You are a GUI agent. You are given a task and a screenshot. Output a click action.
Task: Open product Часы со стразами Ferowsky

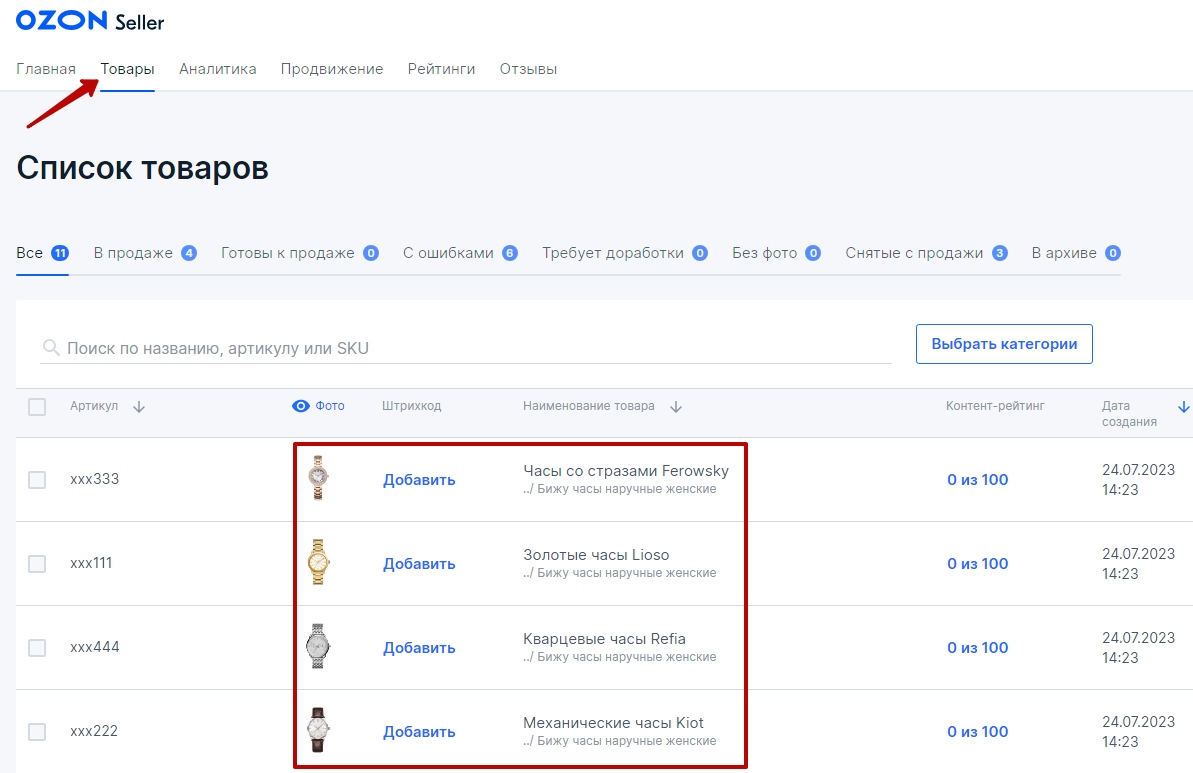click(625, 471)
